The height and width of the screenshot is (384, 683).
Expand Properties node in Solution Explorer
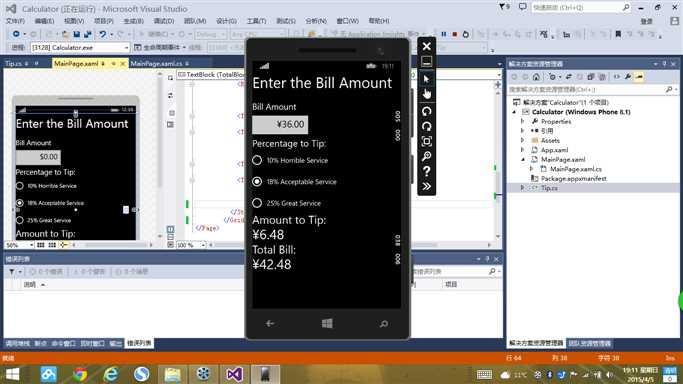tap(522, 121)
